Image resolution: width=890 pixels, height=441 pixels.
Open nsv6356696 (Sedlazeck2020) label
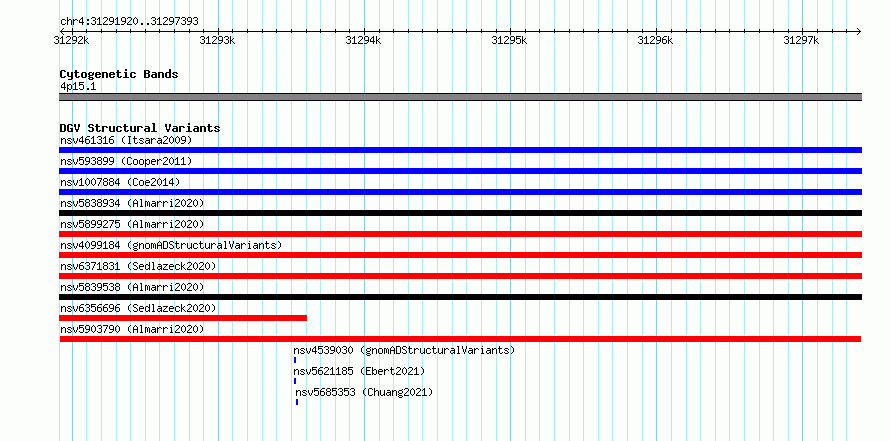(x=138, y=308)
